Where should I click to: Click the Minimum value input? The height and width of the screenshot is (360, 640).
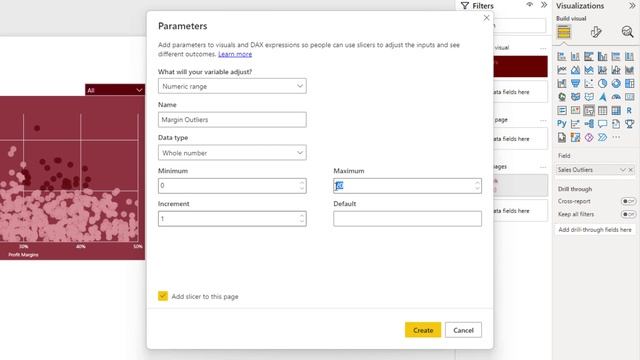pos(232,186)
